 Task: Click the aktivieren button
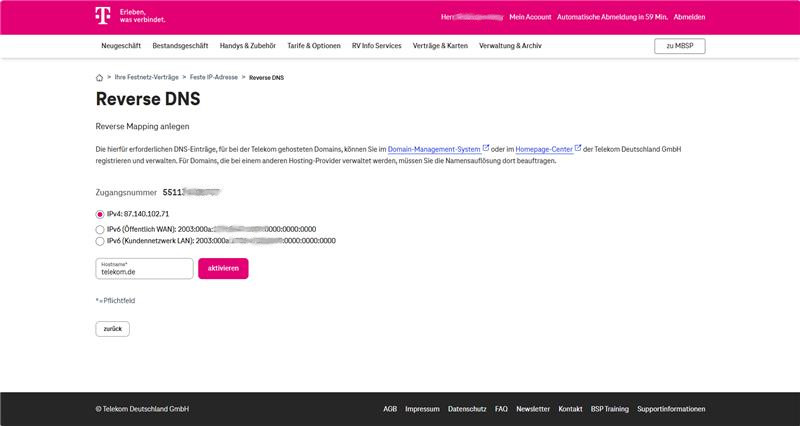[x=223, y=268]
